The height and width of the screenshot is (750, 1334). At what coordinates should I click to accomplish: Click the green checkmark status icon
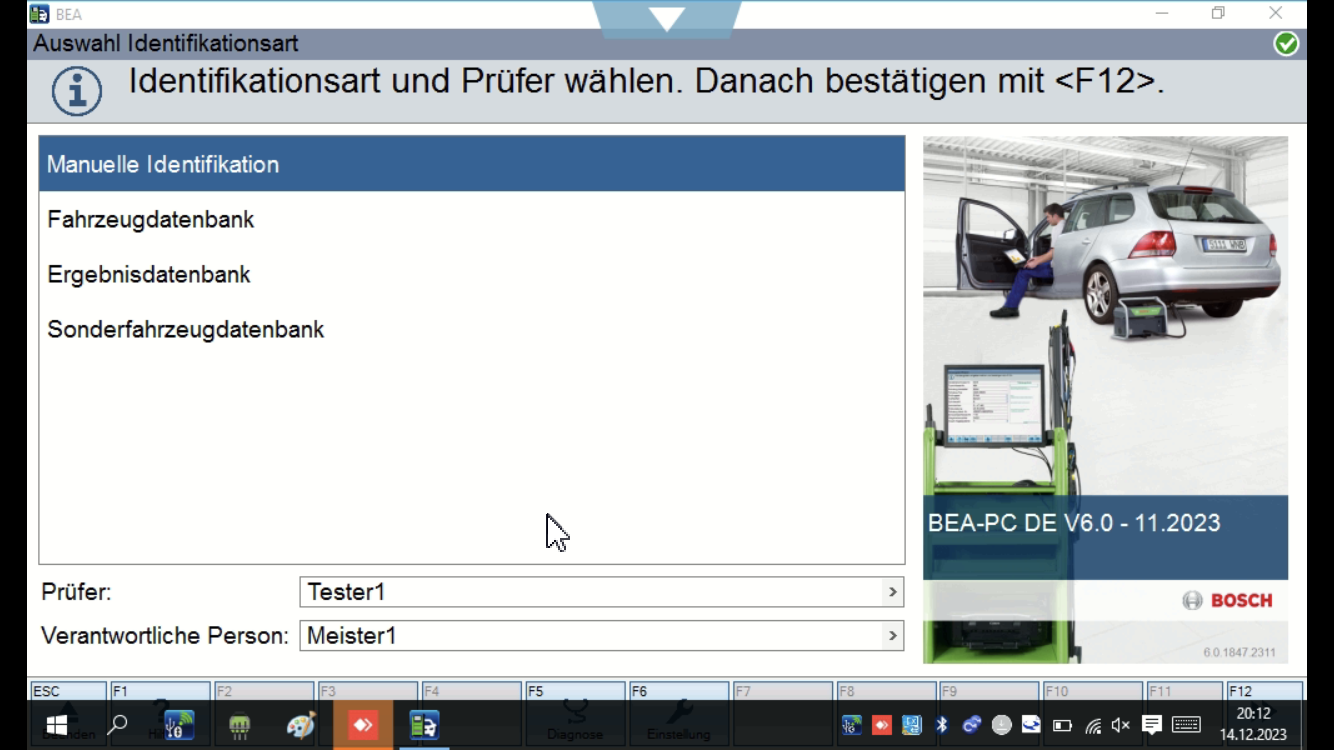pos(1286,43)
